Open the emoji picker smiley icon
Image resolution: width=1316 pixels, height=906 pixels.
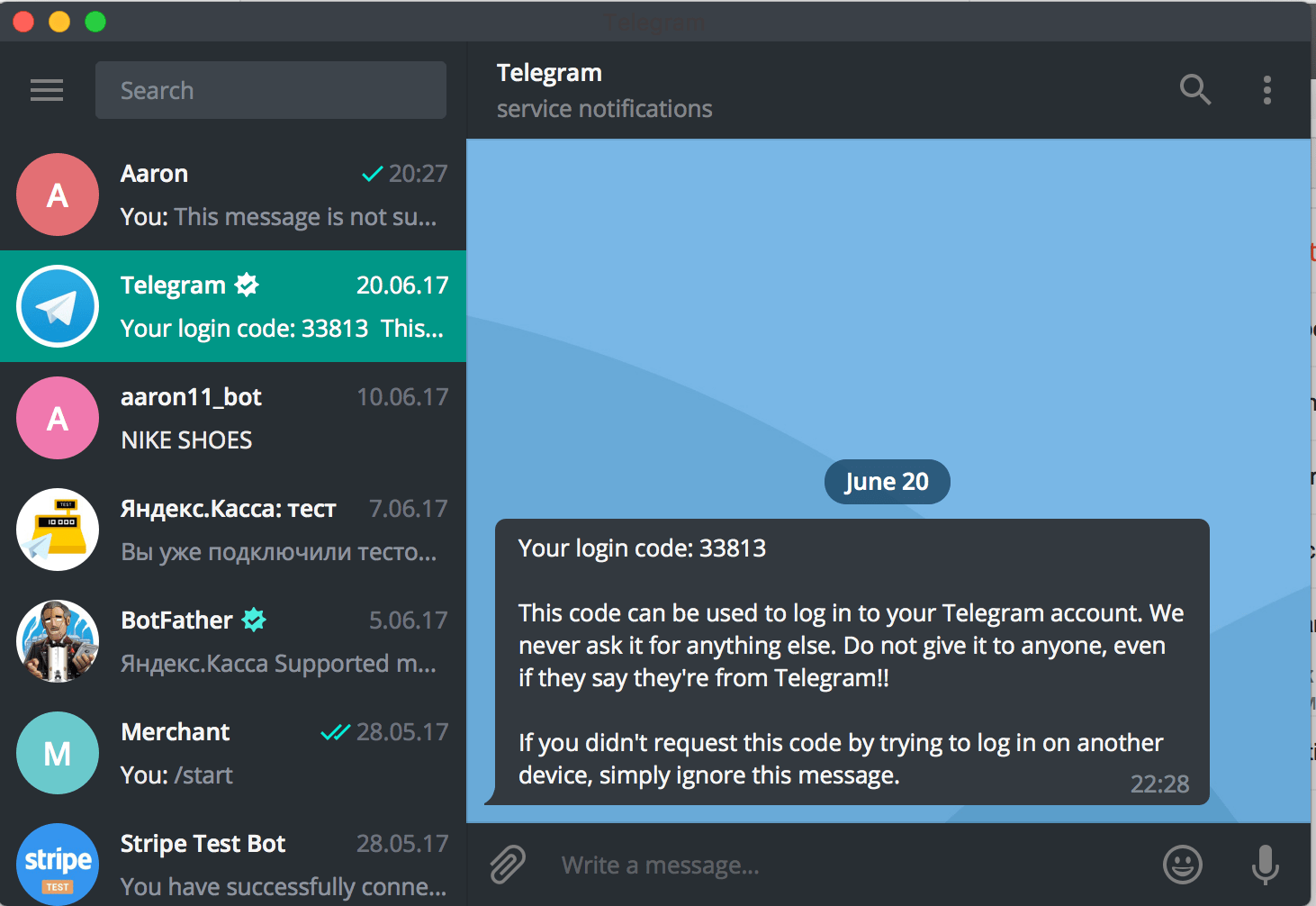(x=1183, y=865)
